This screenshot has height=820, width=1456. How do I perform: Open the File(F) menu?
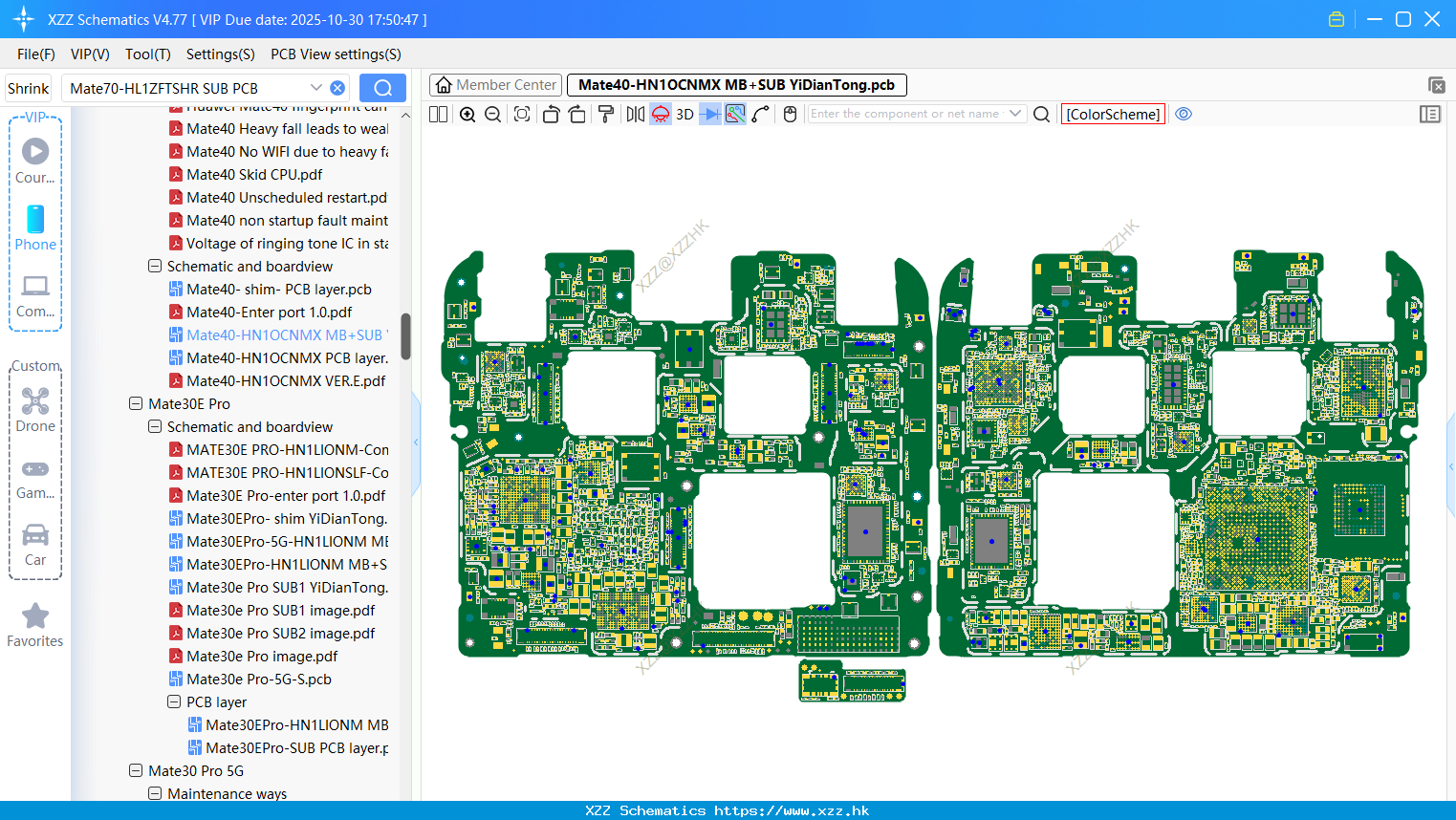click(36, 54)
